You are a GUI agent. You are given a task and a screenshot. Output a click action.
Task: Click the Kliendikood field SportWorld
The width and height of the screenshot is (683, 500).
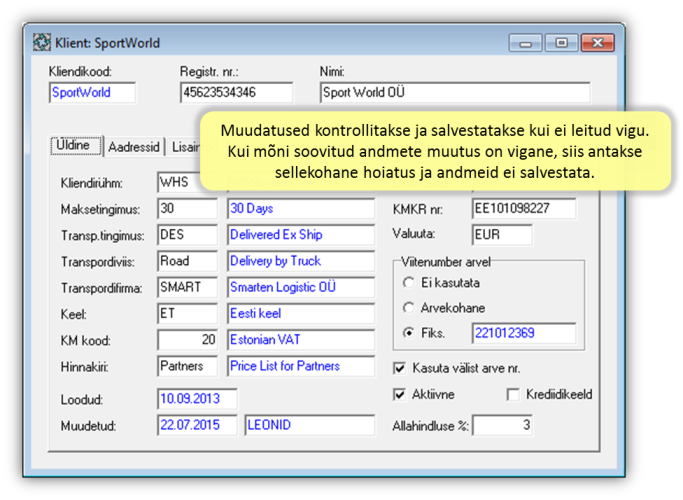tap(92, 93)
